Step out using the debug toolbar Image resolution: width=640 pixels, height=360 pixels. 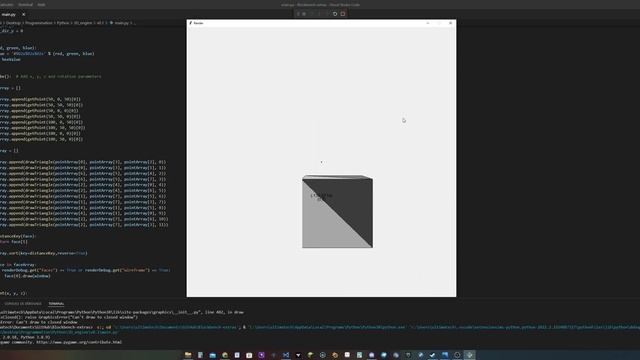click(327, 14)
